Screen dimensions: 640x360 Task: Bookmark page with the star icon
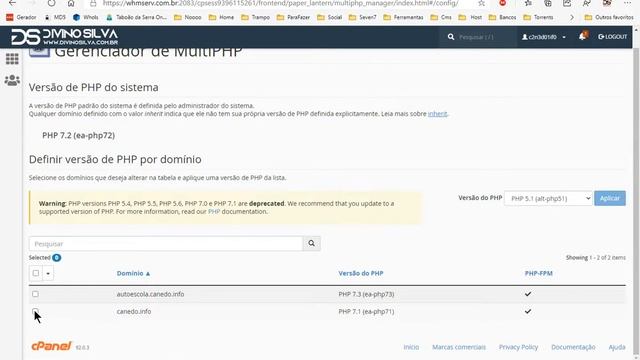(482, 3)
